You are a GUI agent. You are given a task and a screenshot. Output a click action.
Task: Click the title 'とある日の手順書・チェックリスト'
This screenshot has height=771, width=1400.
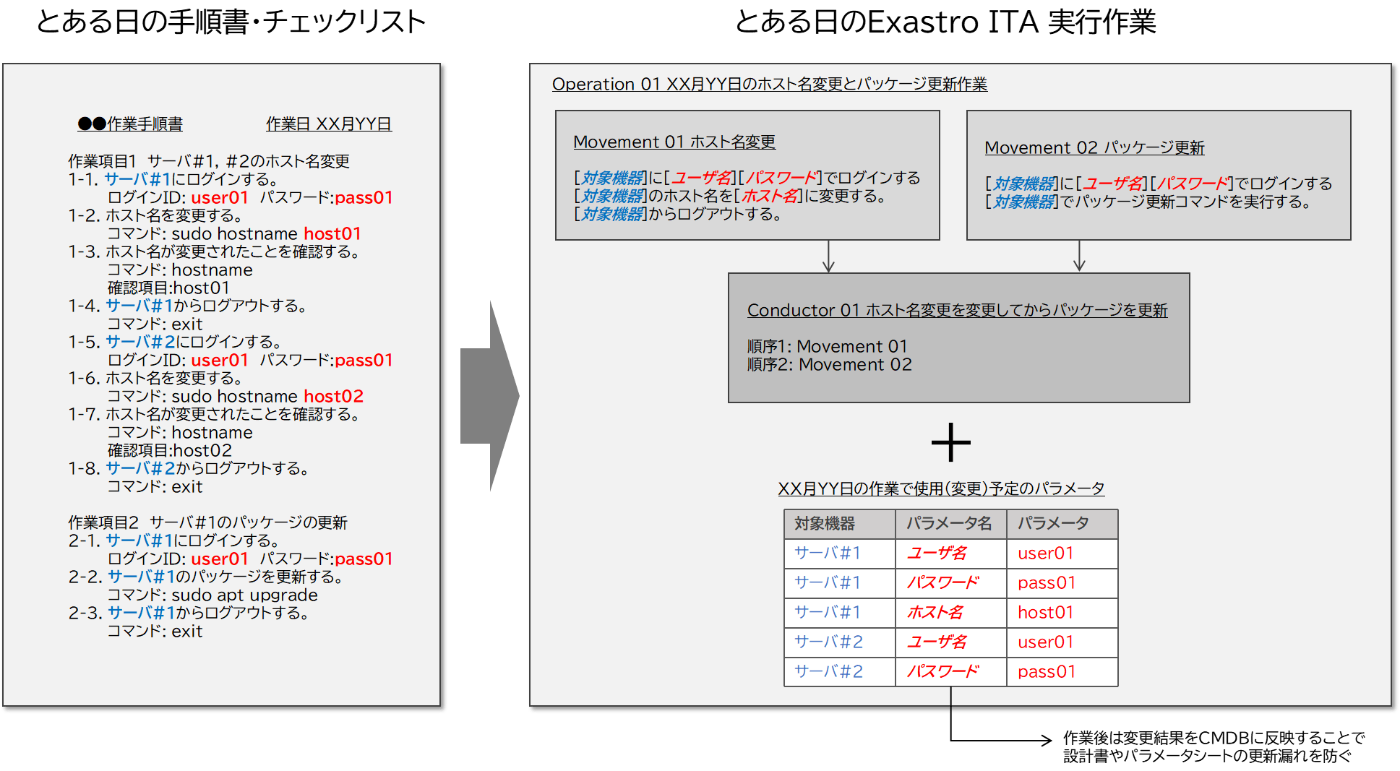(230, 23)
